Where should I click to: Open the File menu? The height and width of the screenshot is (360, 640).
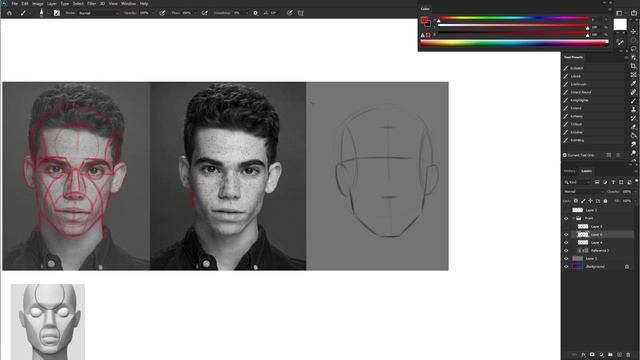click(x=14, y=4)
